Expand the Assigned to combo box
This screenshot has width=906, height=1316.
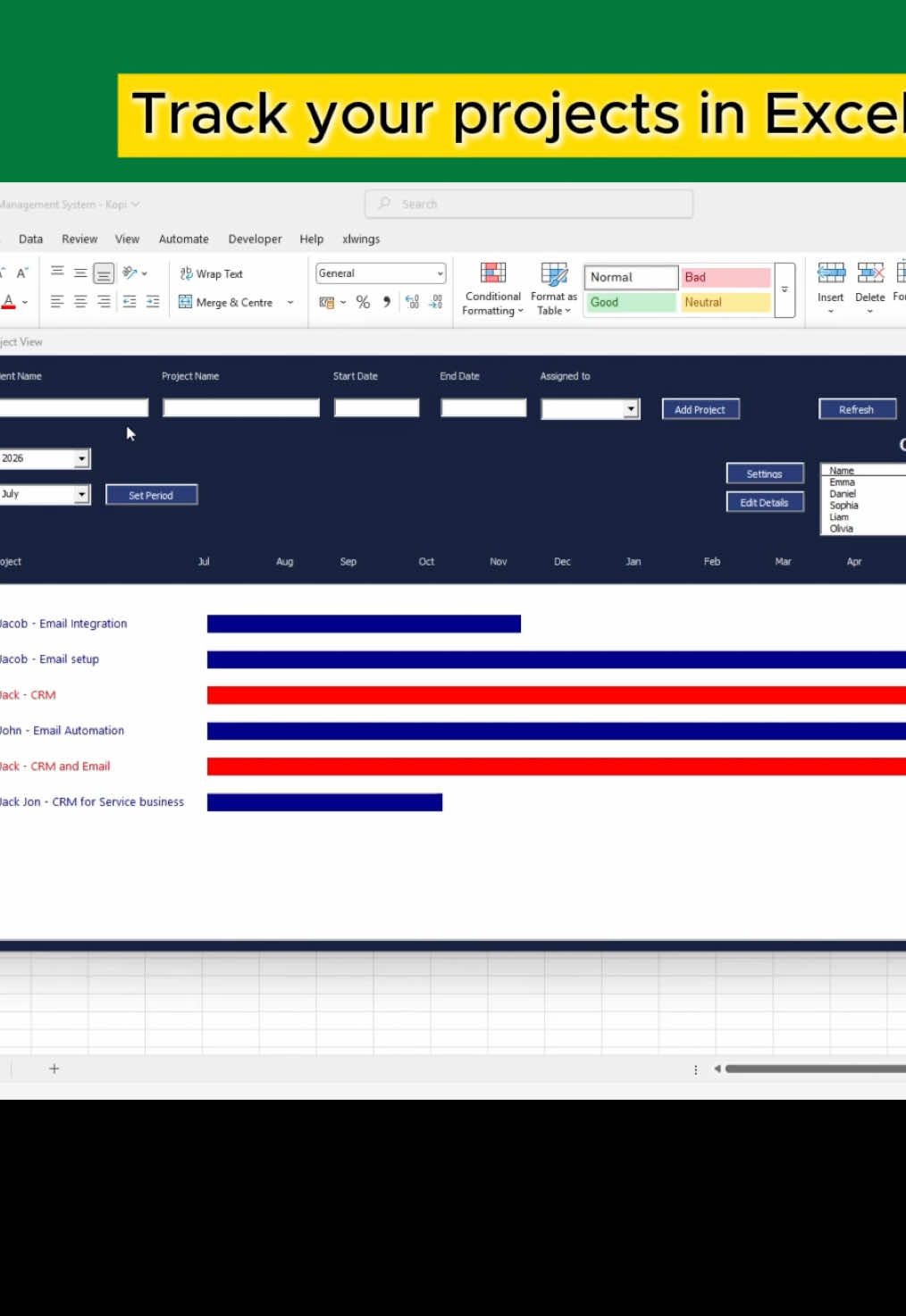click(x=632, y=408)
